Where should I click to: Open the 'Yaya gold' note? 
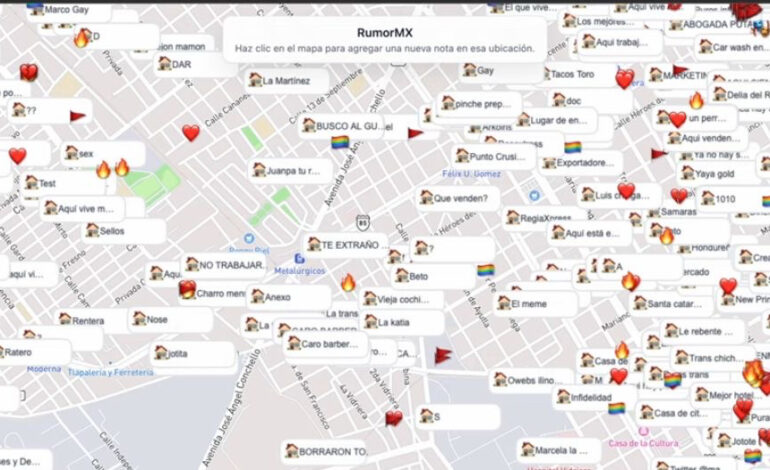coord(719,174)
